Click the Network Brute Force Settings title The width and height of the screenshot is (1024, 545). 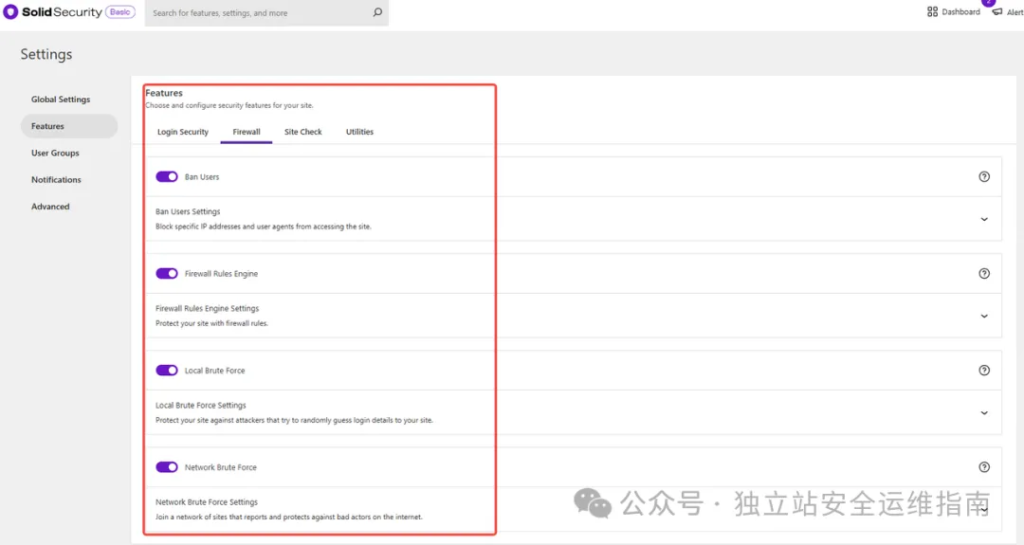pyautogui.click(x=206, y=502)
